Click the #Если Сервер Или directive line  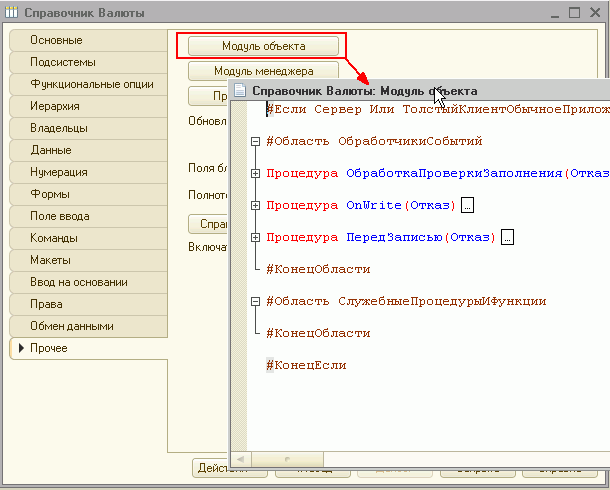coord(438,110)
